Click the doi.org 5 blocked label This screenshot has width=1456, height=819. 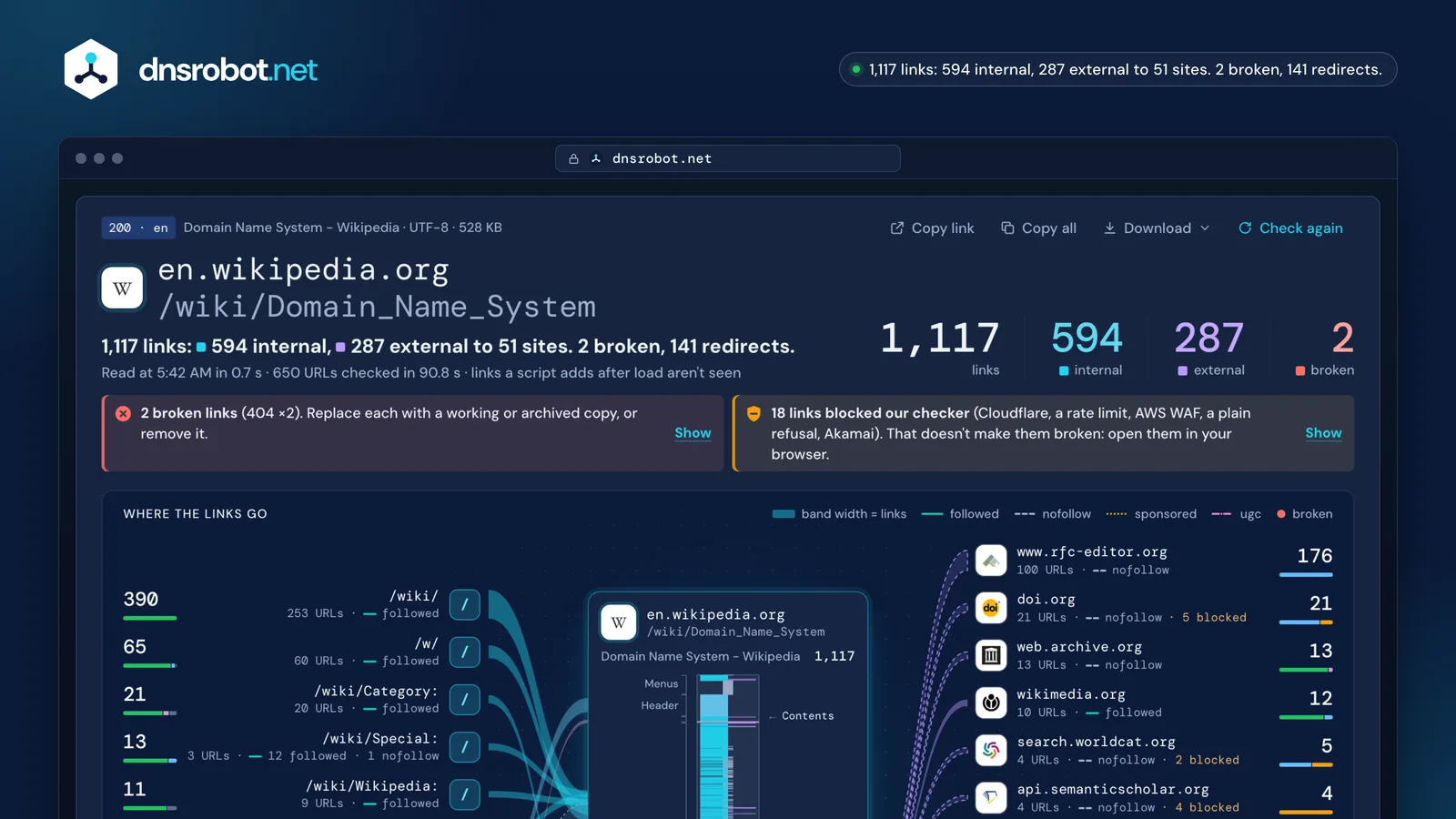coord(1214,618)
